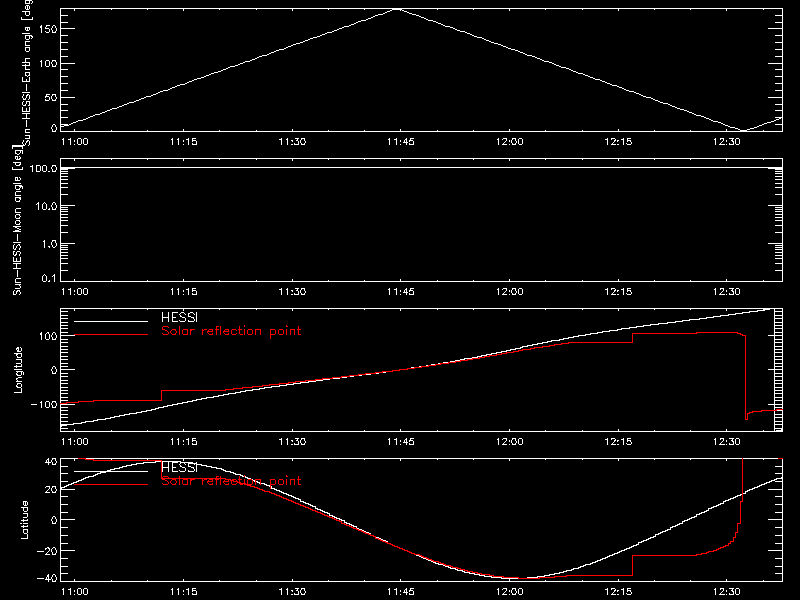Click 12:30 under the Longitude plot
The height and width of the screenshot is (600, 800).
tap(727, 442)
